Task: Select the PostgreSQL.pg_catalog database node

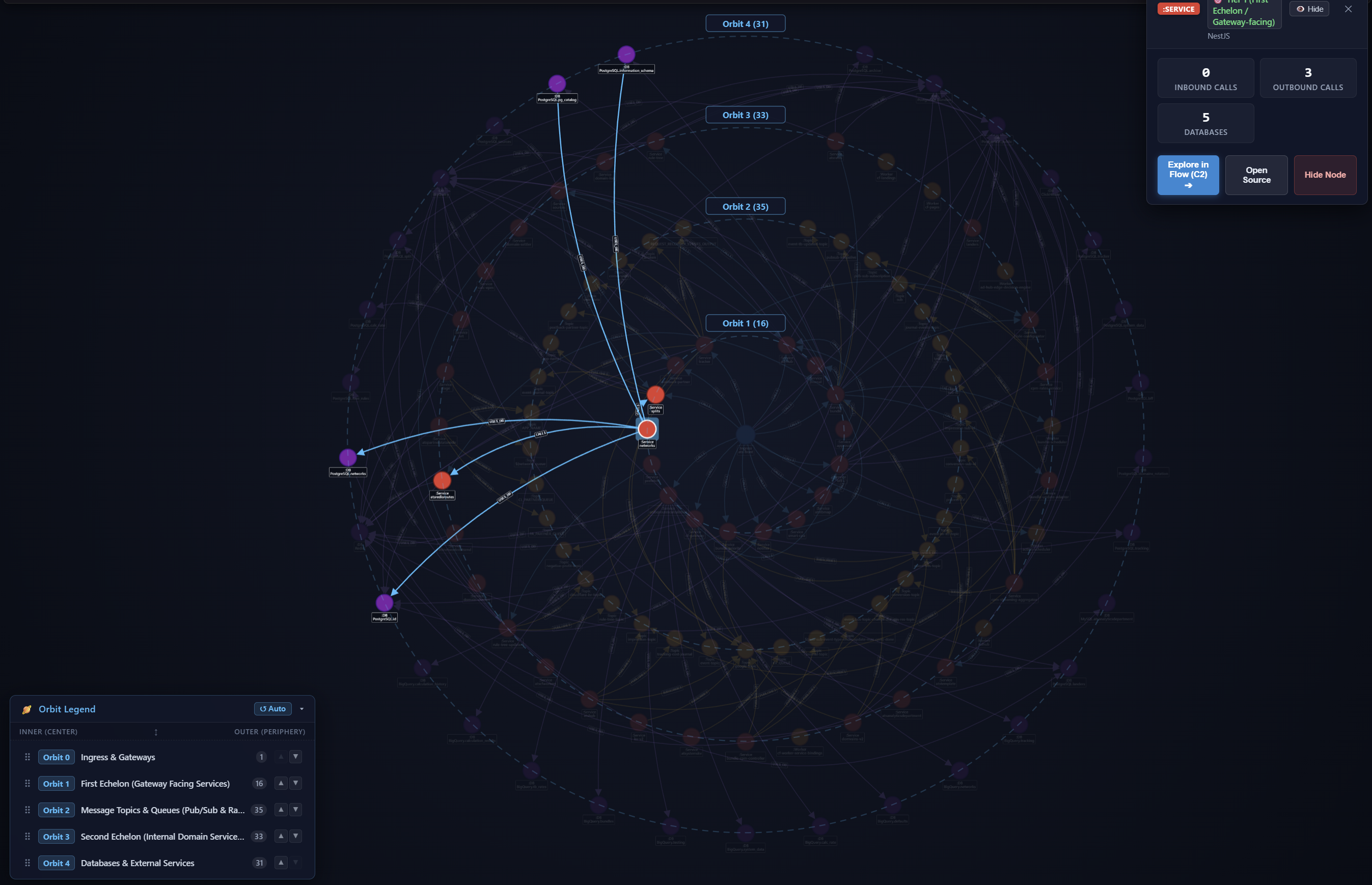Action: [556, 84]
